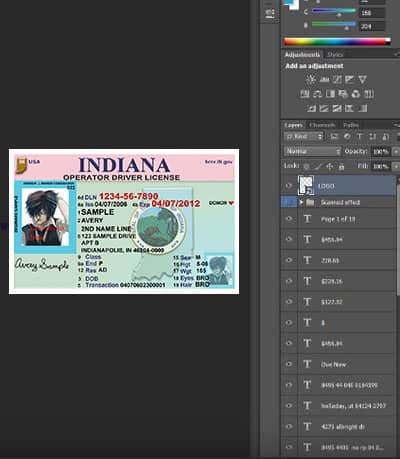Add a Levels adjustment
This screenshot has height=459, width=400.
(324, 79)
